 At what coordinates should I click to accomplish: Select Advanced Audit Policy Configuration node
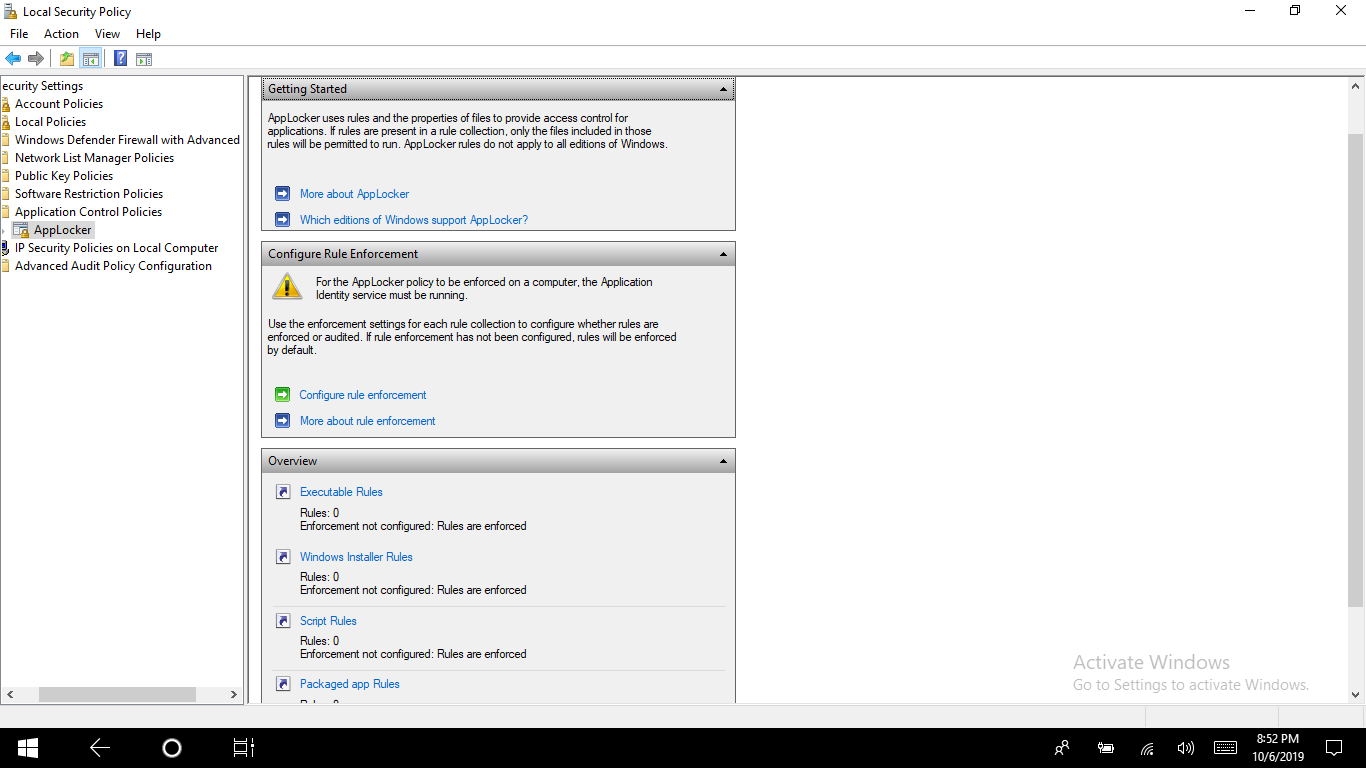click(x=113, y=266)
